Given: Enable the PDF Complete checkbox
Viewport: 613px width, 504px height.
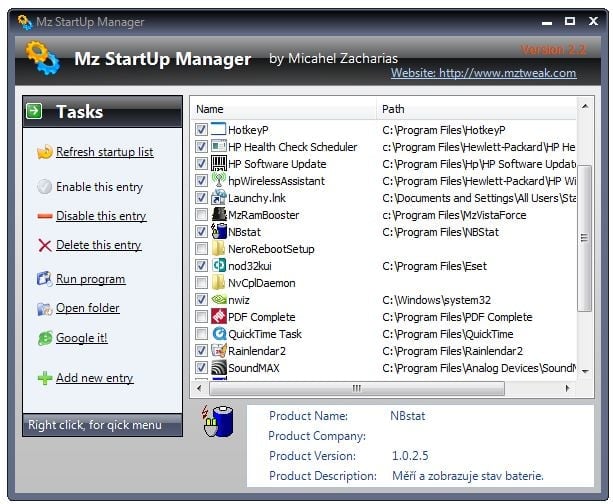Looking at the screenshot, I should pos(201,317).
